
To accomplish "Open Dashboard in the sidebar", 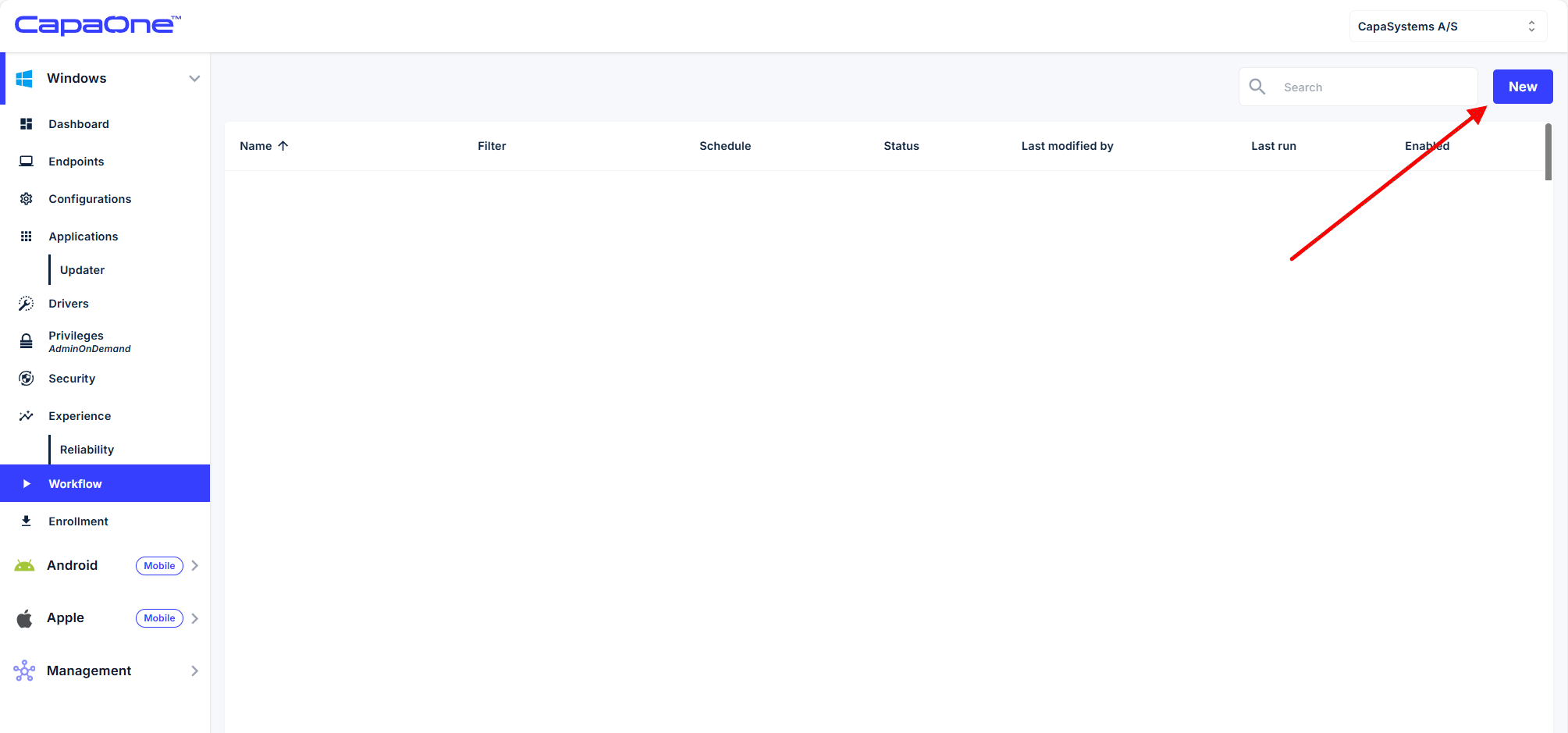I will pos(78,124).
